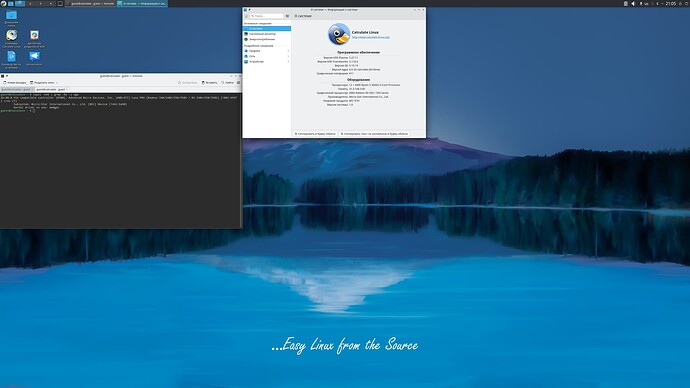This screenshot has height=388, width=690.
Task: Click the pin icon in Konsole title bar
Action: click(x=7, y=76)
